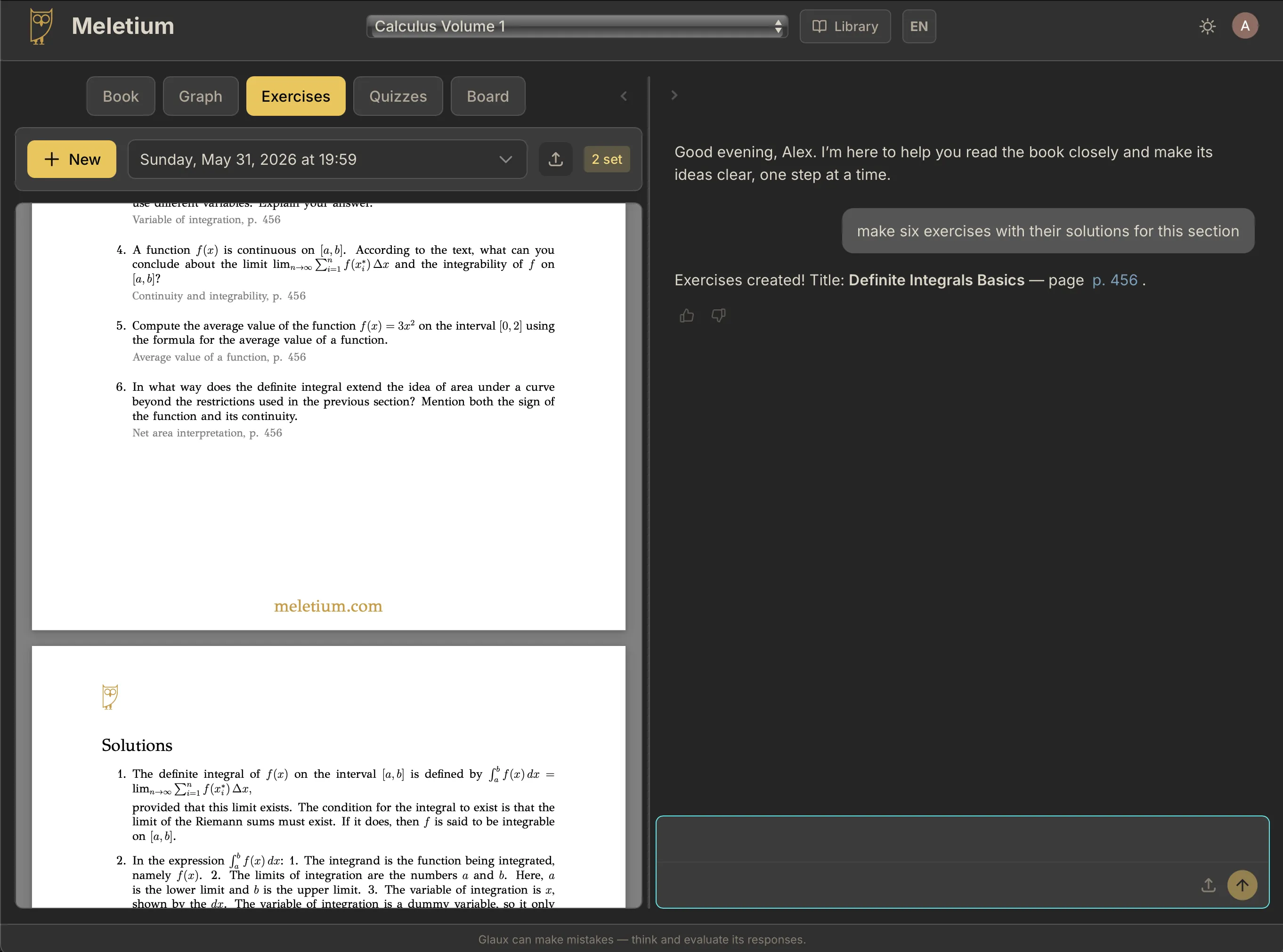Collapse the chat panel with the right chevron
This screenshot has height=952, width=1283.
pyautogui.click(x=674, y=95)
